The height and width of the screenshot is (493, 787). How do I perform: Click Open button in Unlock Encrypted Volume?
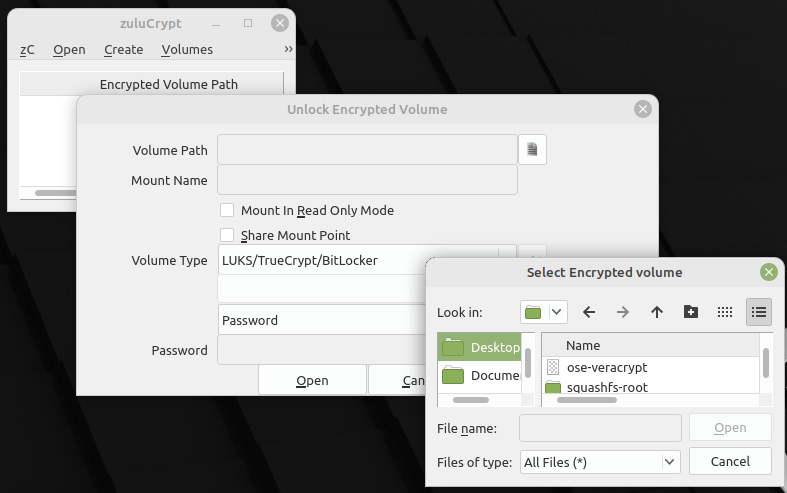click(x=312, y=381)
